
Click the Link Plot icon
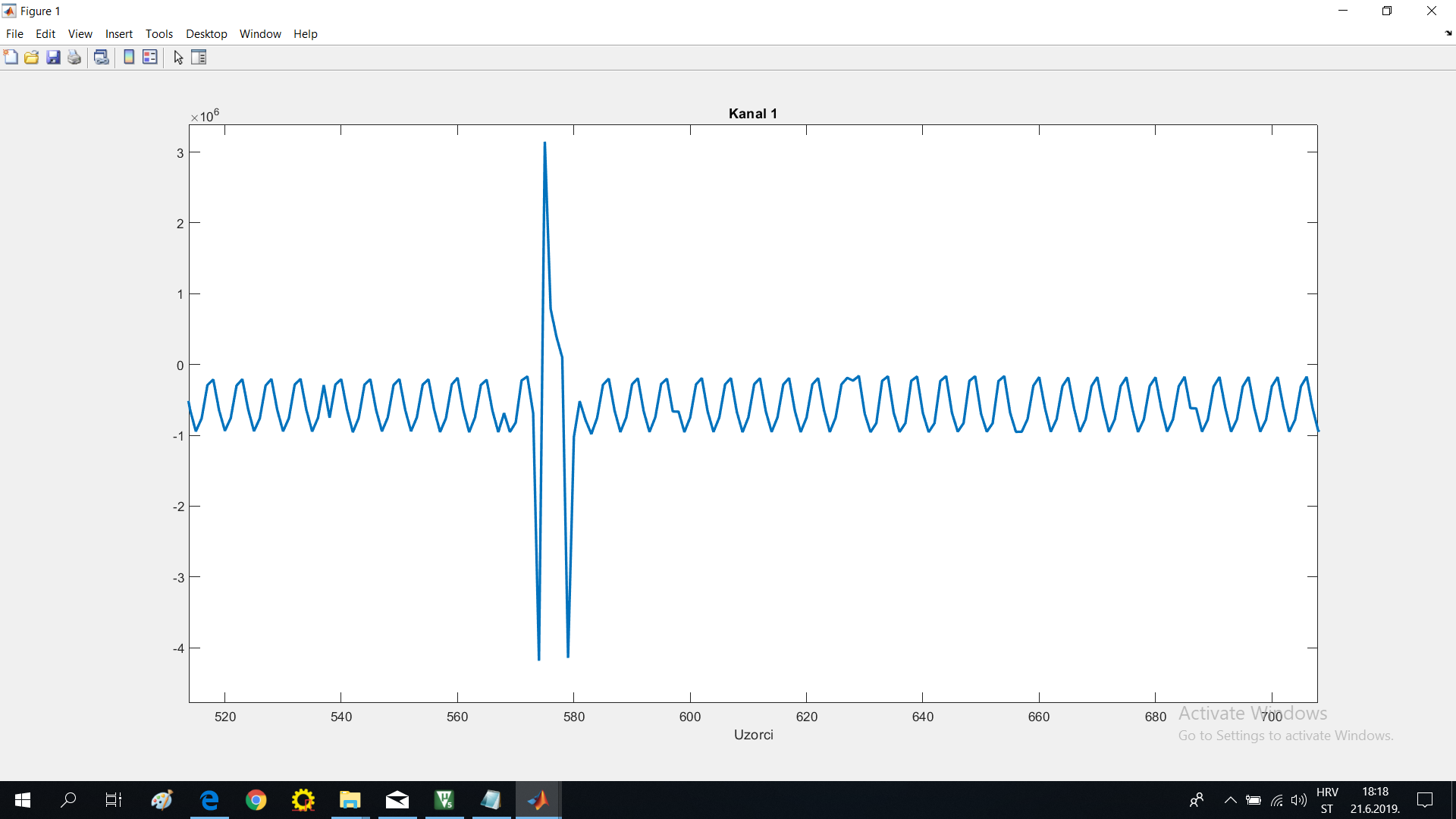(101, 57)
